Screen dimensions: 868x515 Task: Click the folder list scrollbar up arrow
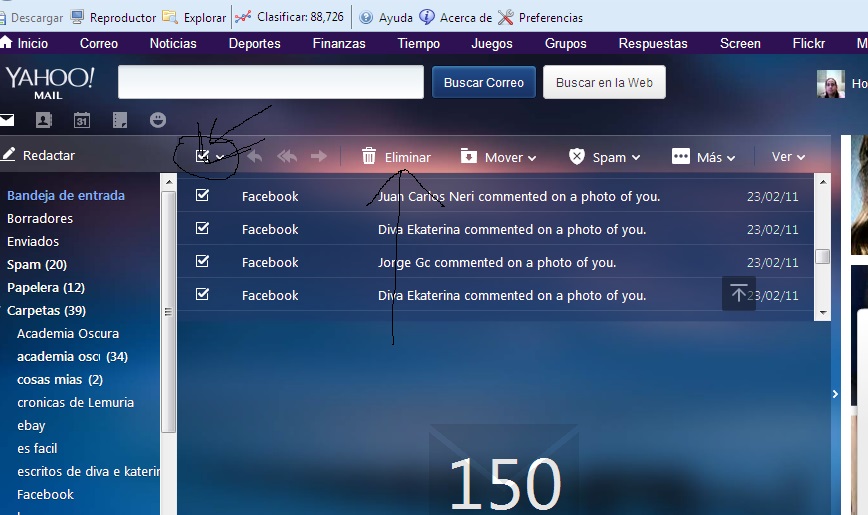[168, 182]
